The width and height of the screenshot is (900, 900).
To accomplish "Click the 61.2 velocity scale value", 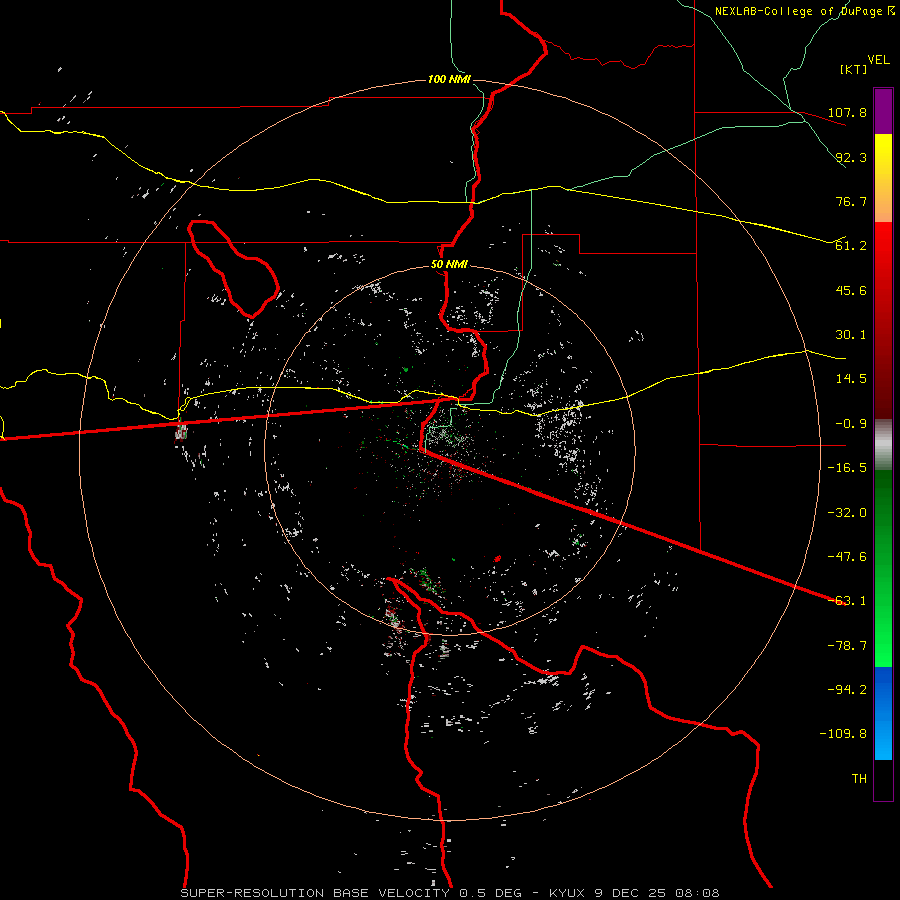I will click(x=851, y=246).
